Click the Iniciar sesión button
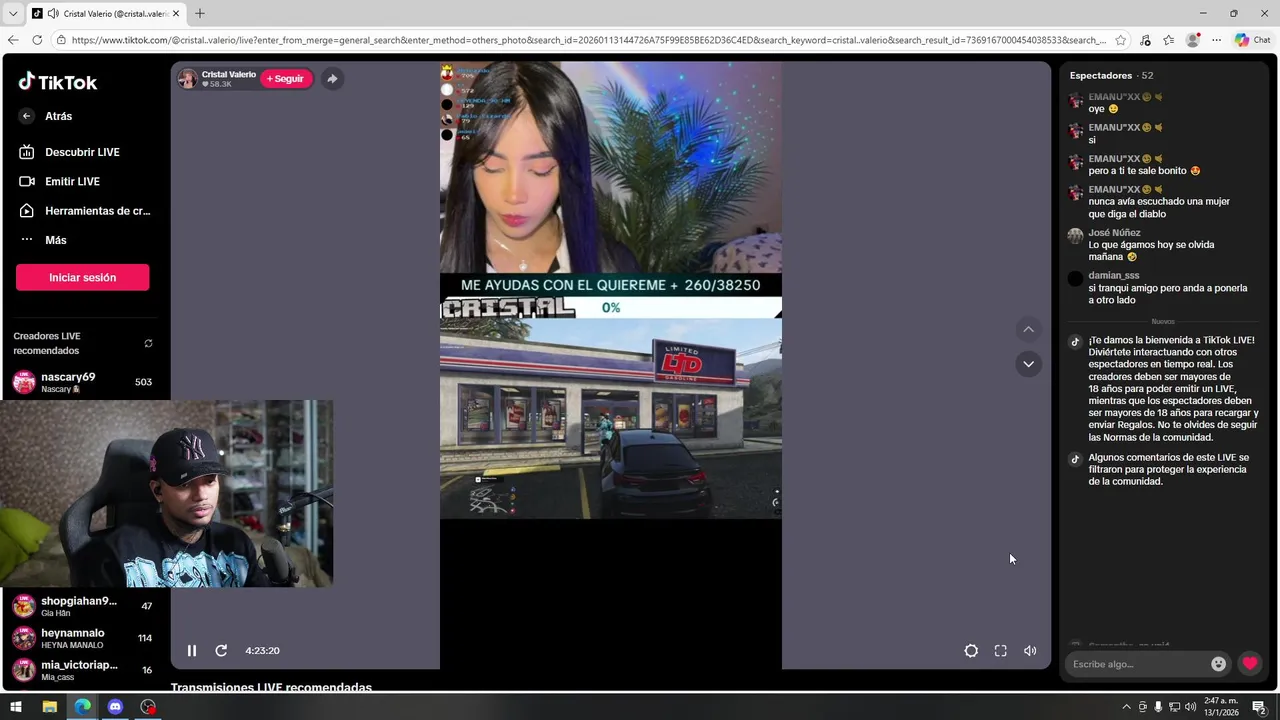1280x720 pixels. click(83, 277)
